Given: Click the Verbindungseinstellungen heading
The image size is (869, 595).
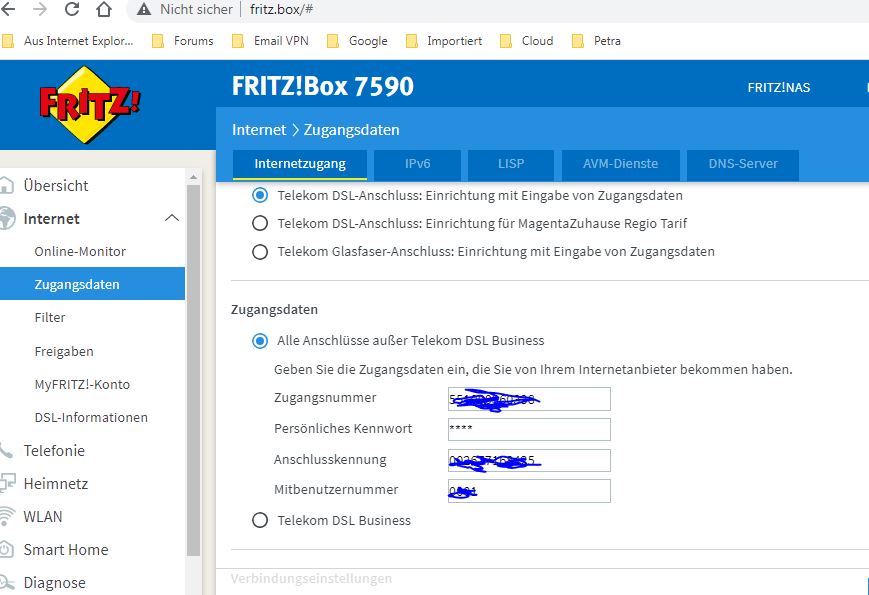Looking at the screenshot, I should coord(311,578).
